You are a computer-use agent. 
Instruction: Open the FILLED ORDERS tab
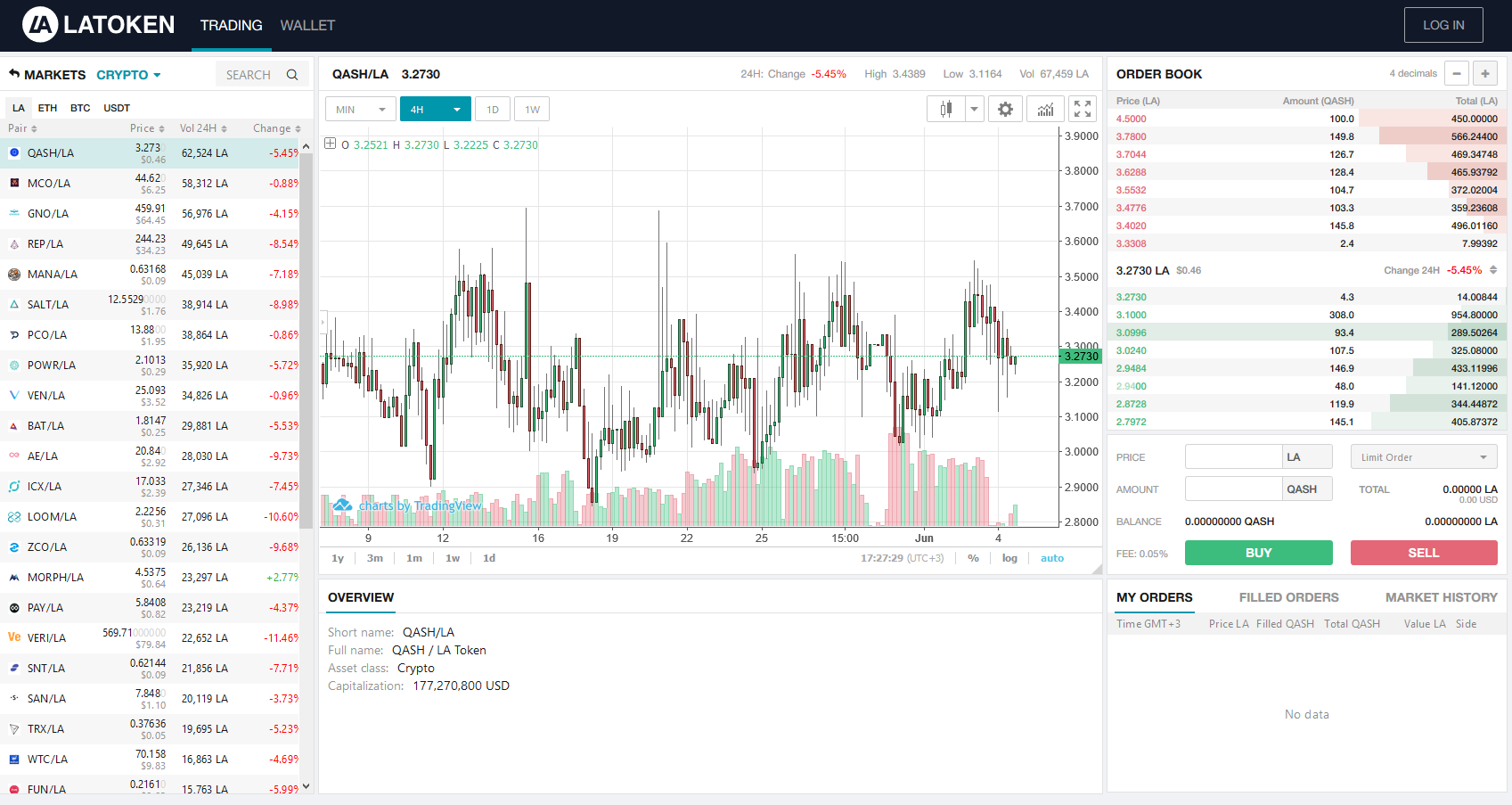(1288, 597)
